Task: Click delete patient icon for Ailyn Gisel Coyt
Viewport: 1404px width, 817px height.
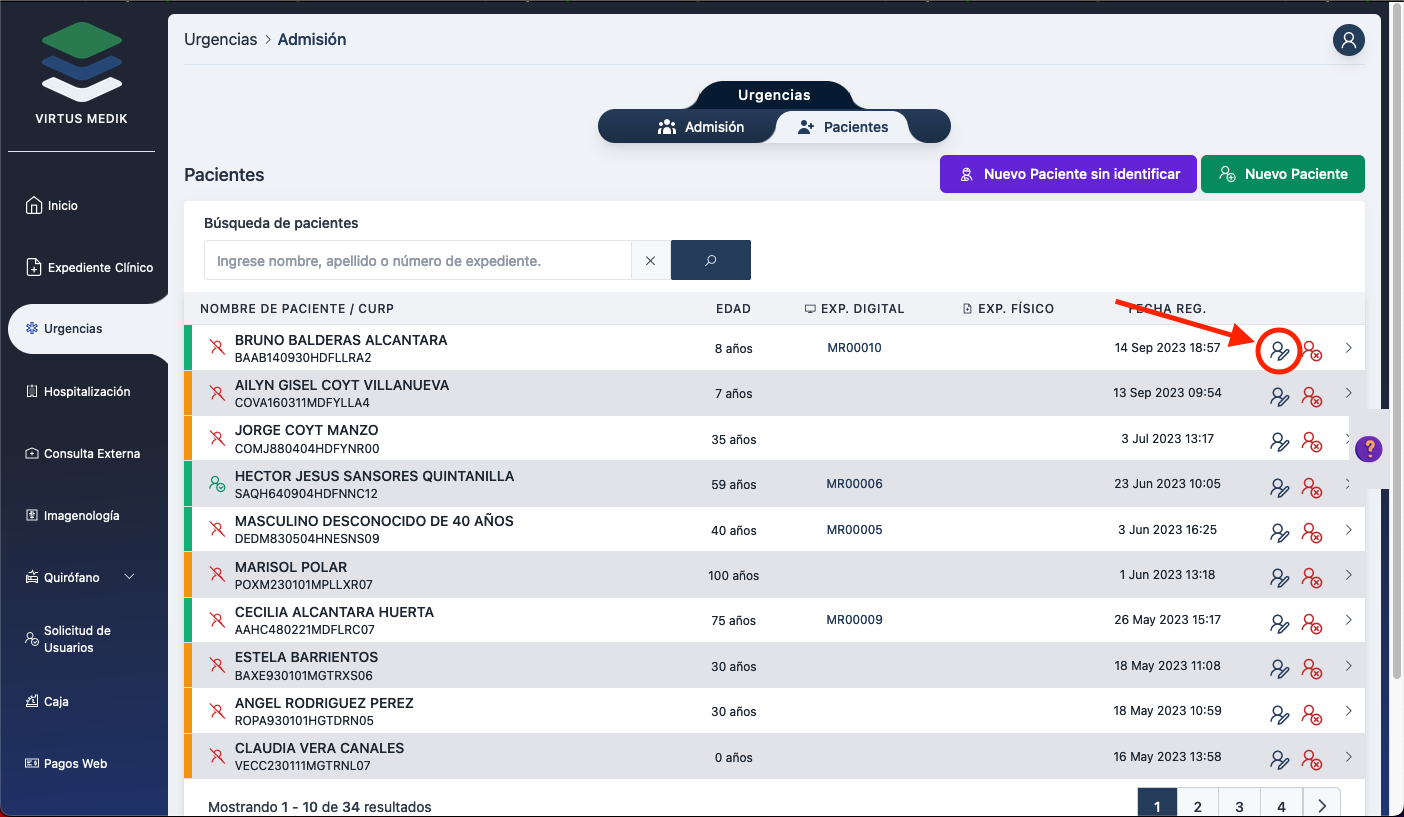Action: tap(1311, 396)
